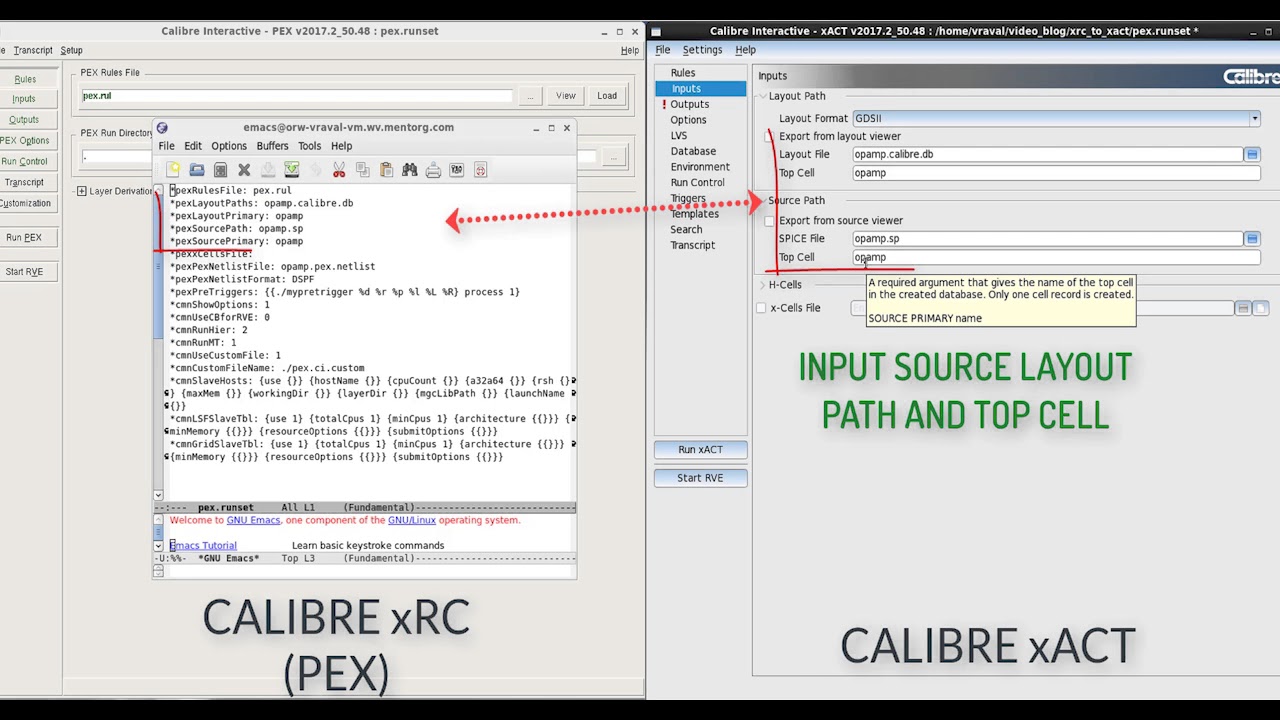Enable Export from layout viewer checkbox

(771, 136)
